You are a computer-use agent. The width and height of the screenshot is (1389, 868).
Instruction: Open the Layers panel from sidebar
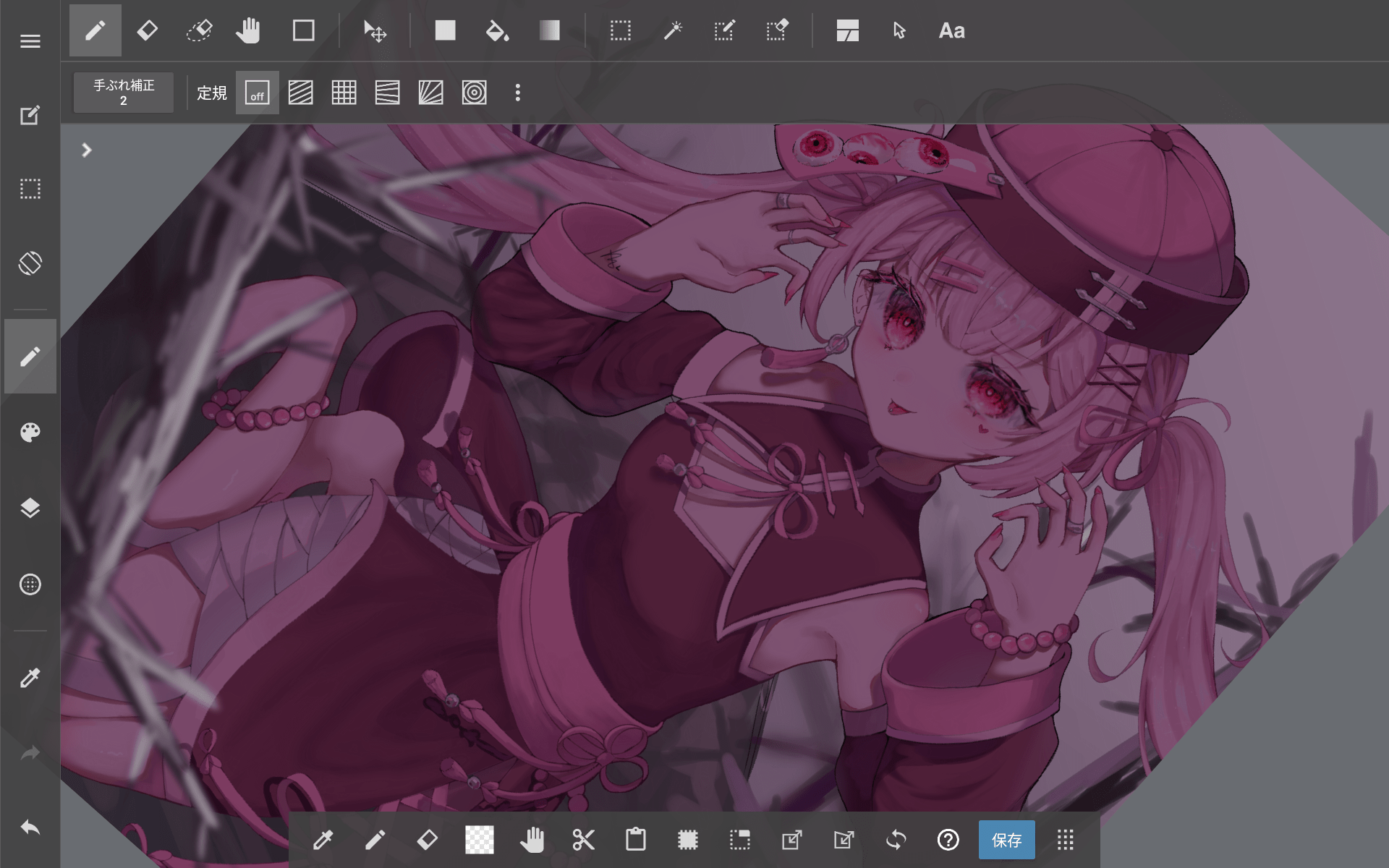point(30,508)
